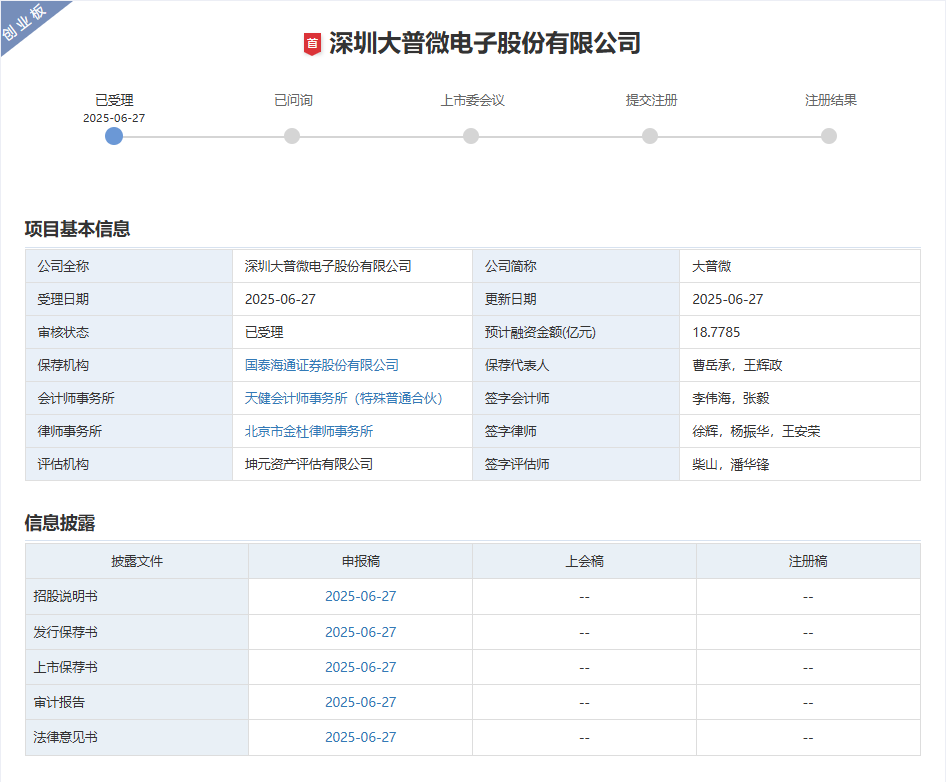Click the 项目基本信息 section heading
Viewport: 946px width, 782px height.
click(x=77, y=229)
